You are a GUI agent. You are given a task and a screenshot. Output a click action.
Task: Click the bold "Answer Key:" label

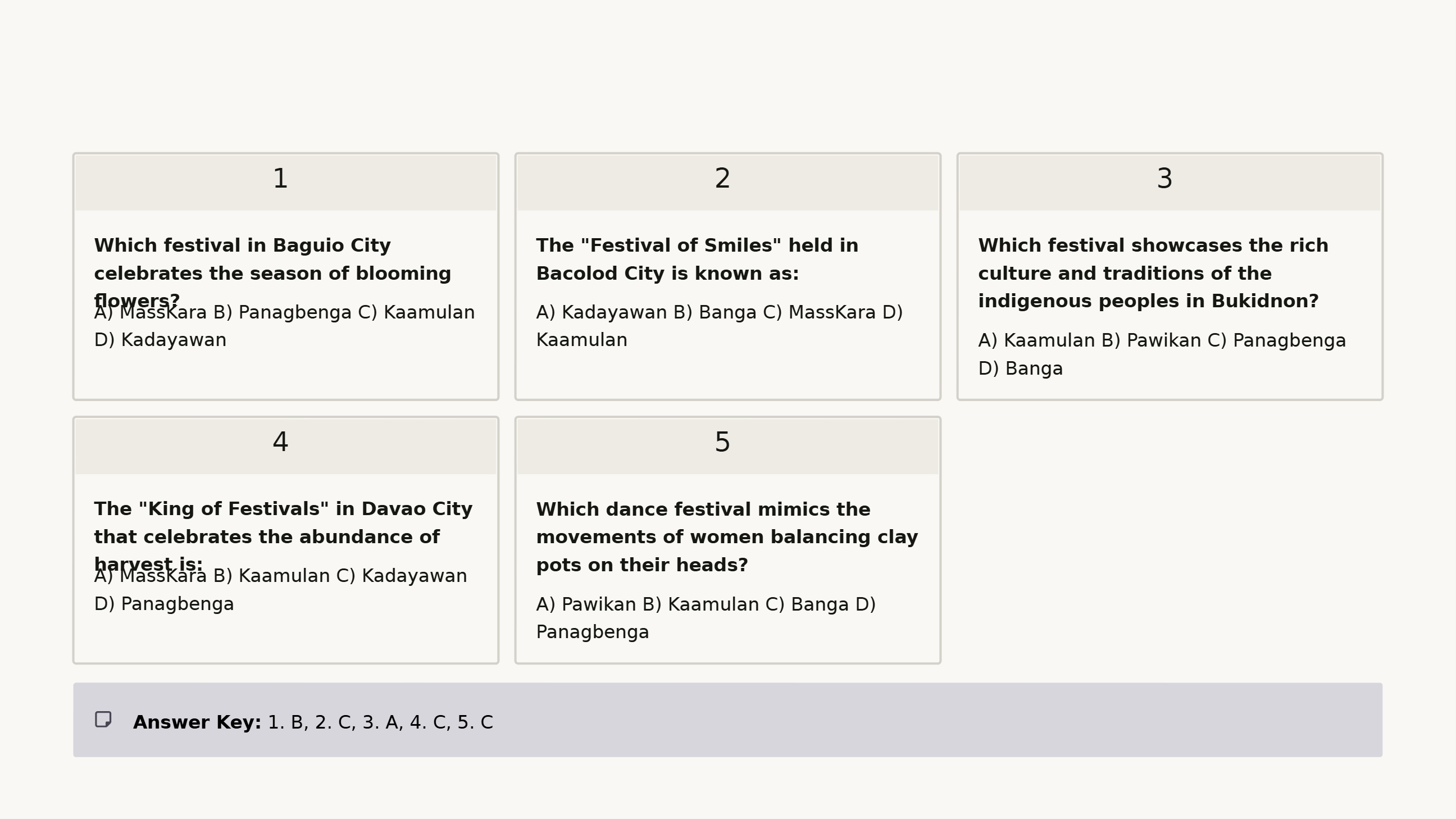[x=197, y=722]
